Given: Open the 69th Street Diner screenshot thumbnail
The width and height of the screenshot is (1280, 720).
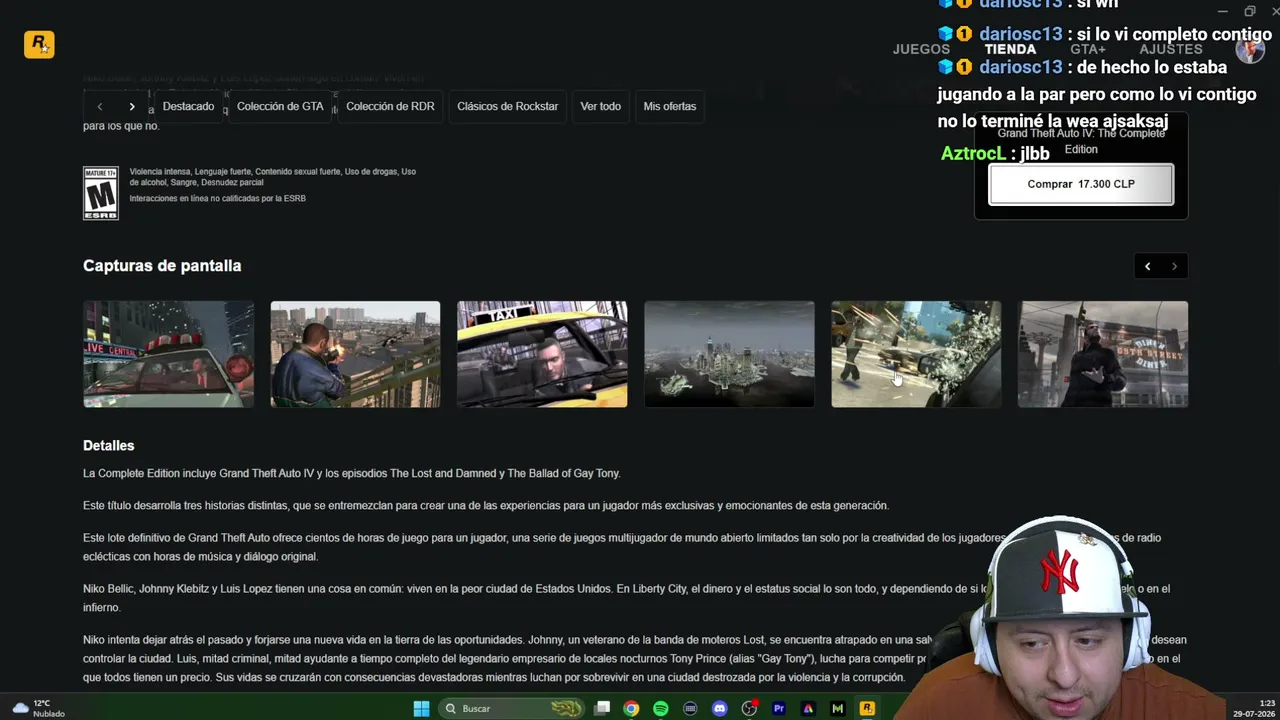Looking at the screenshot, I should point(1103,354).
